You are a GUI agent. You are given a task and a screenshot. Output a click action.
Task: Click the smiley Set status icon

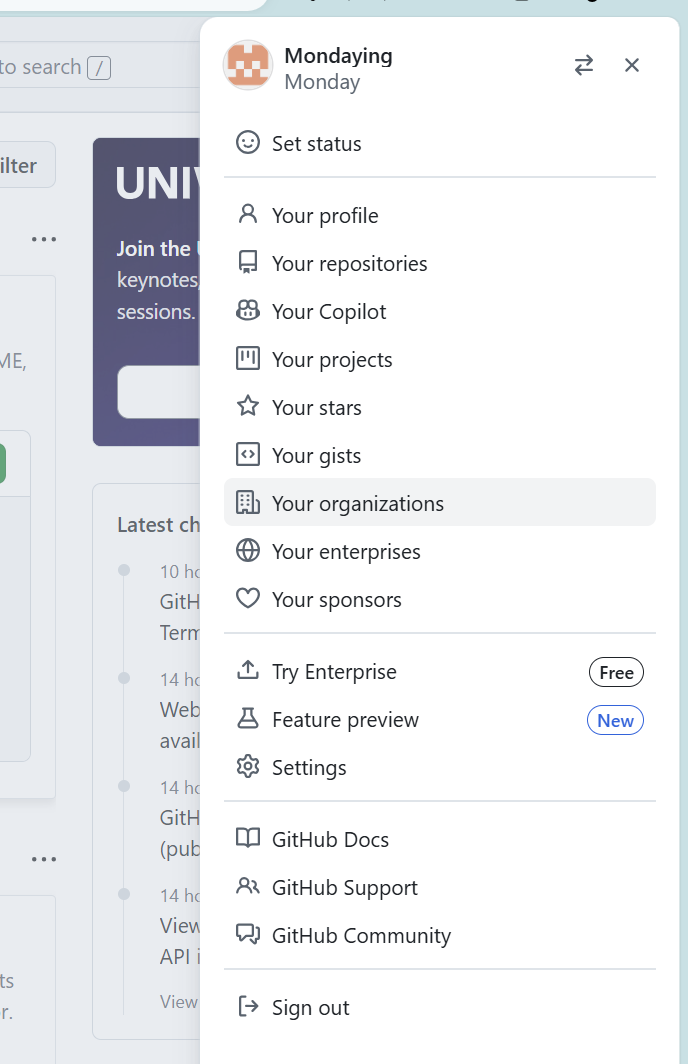(247, 143)
